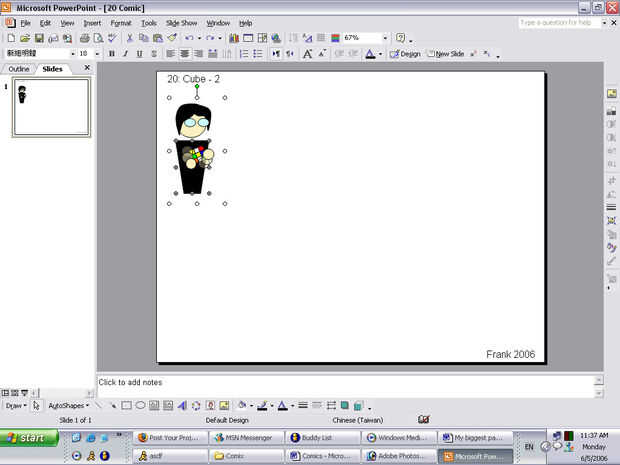620x465 pixels.
Task: Print the presentation using the printer icon
Action: [84, 38]
